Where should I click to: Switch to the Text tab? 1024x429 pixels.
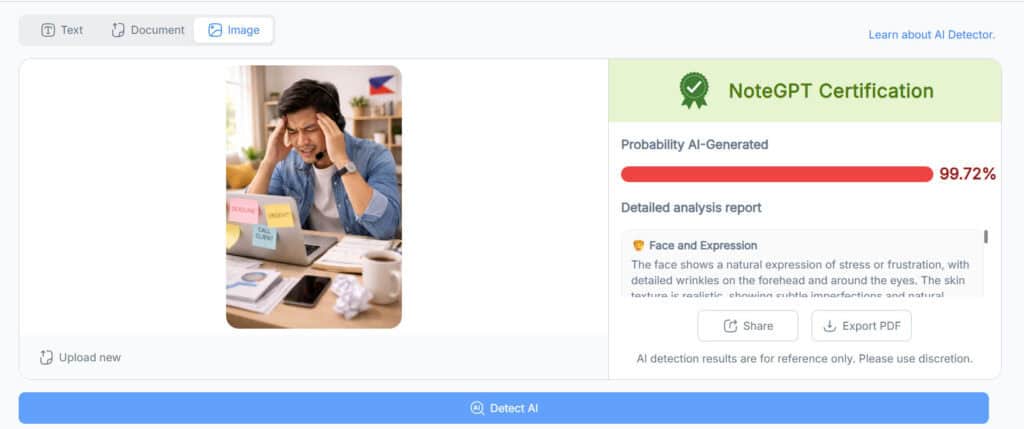62,30
